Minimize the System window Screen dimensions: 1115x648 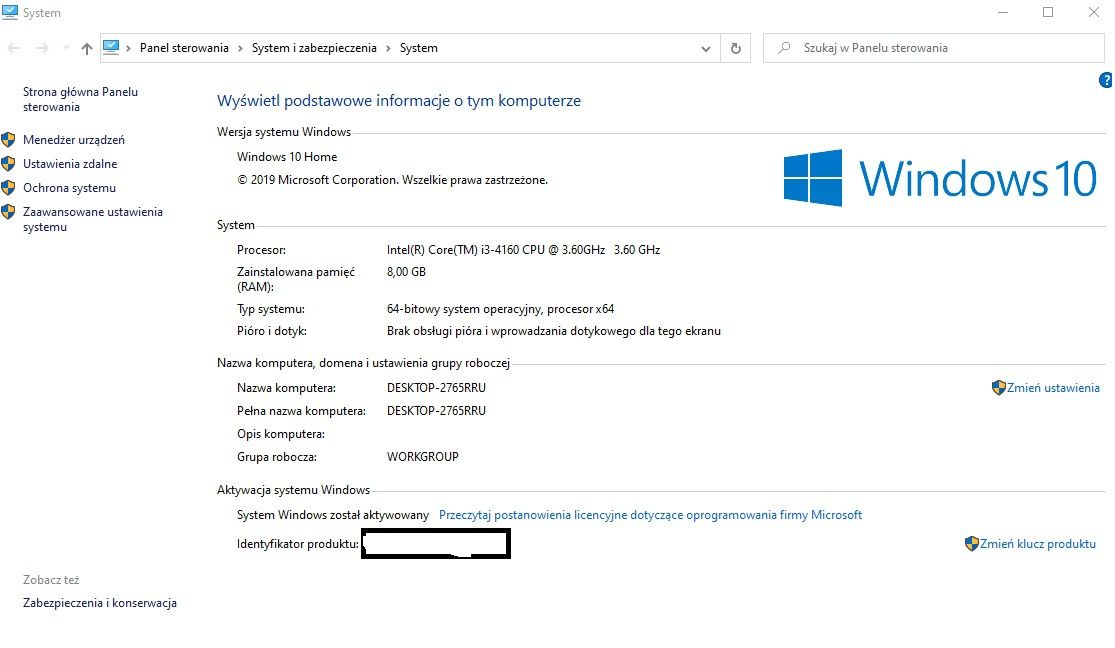click(1003, 12)
